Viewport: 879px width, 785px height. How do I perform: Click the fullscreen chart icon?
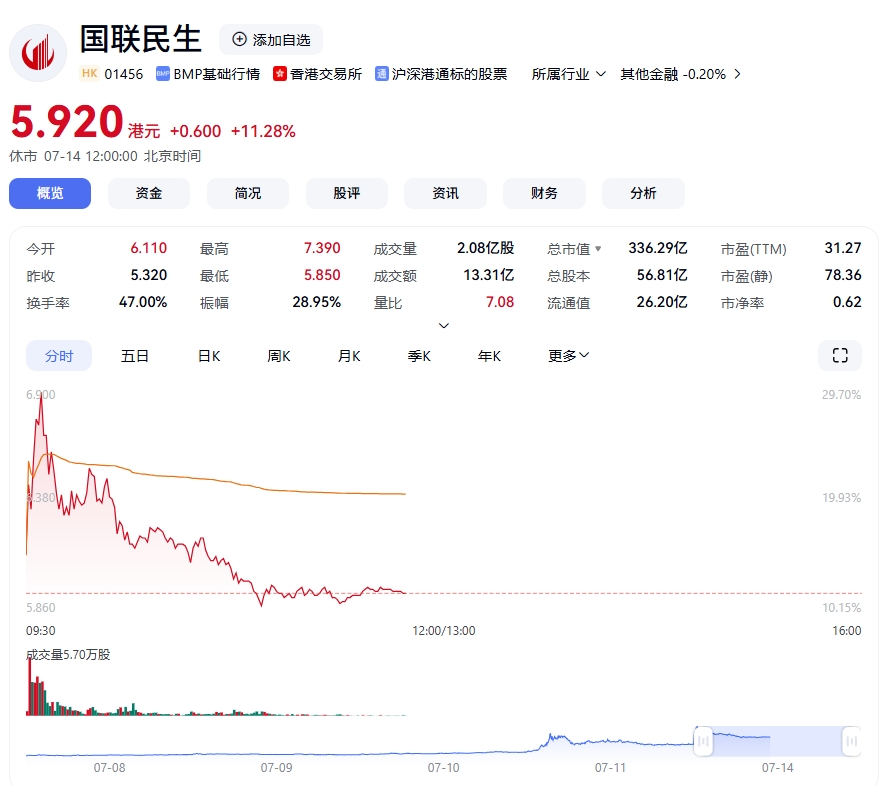click(839, 355)
